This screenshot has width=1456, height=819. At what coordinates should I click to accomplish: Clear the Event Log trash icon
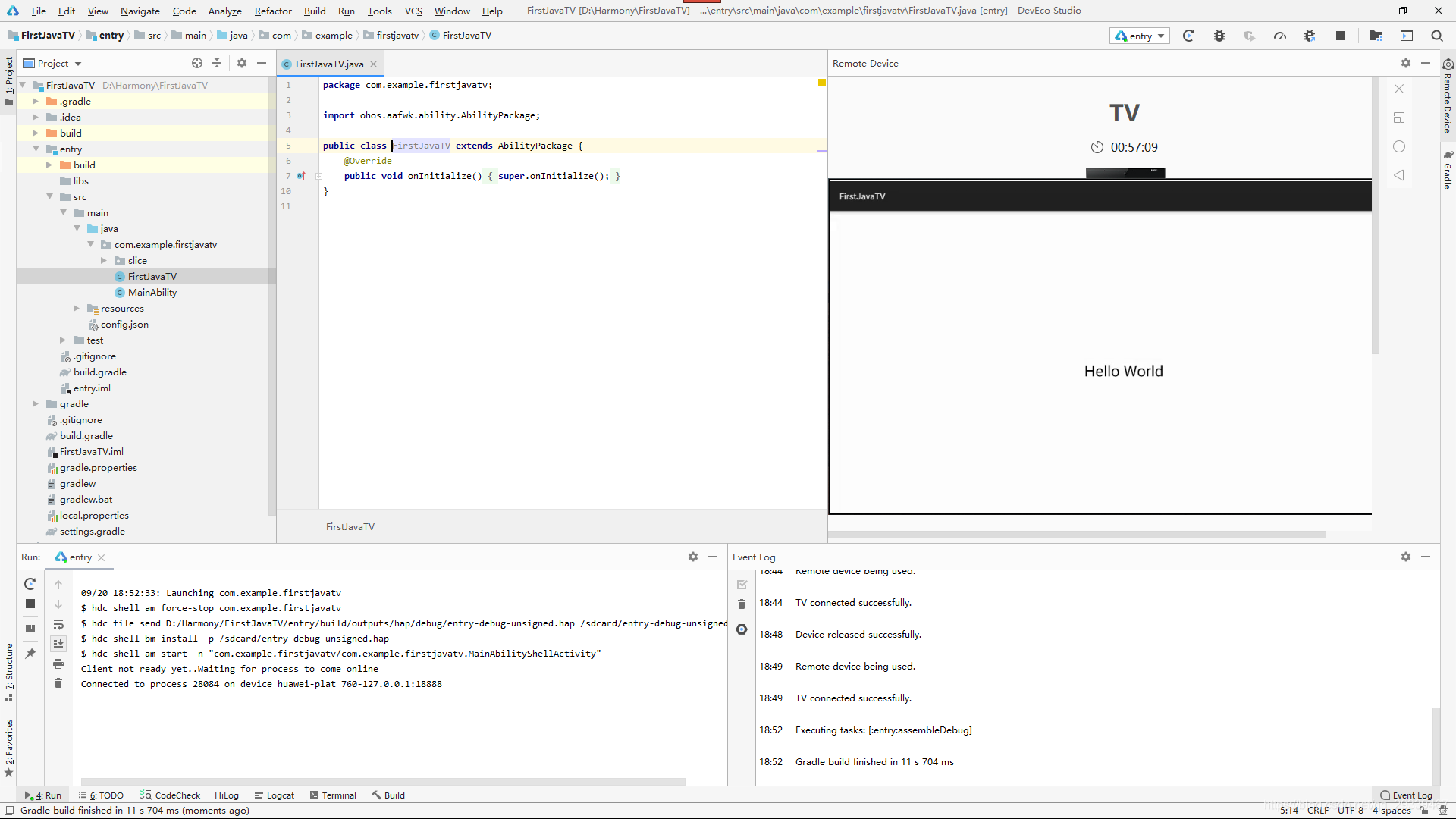coord(742,604)
